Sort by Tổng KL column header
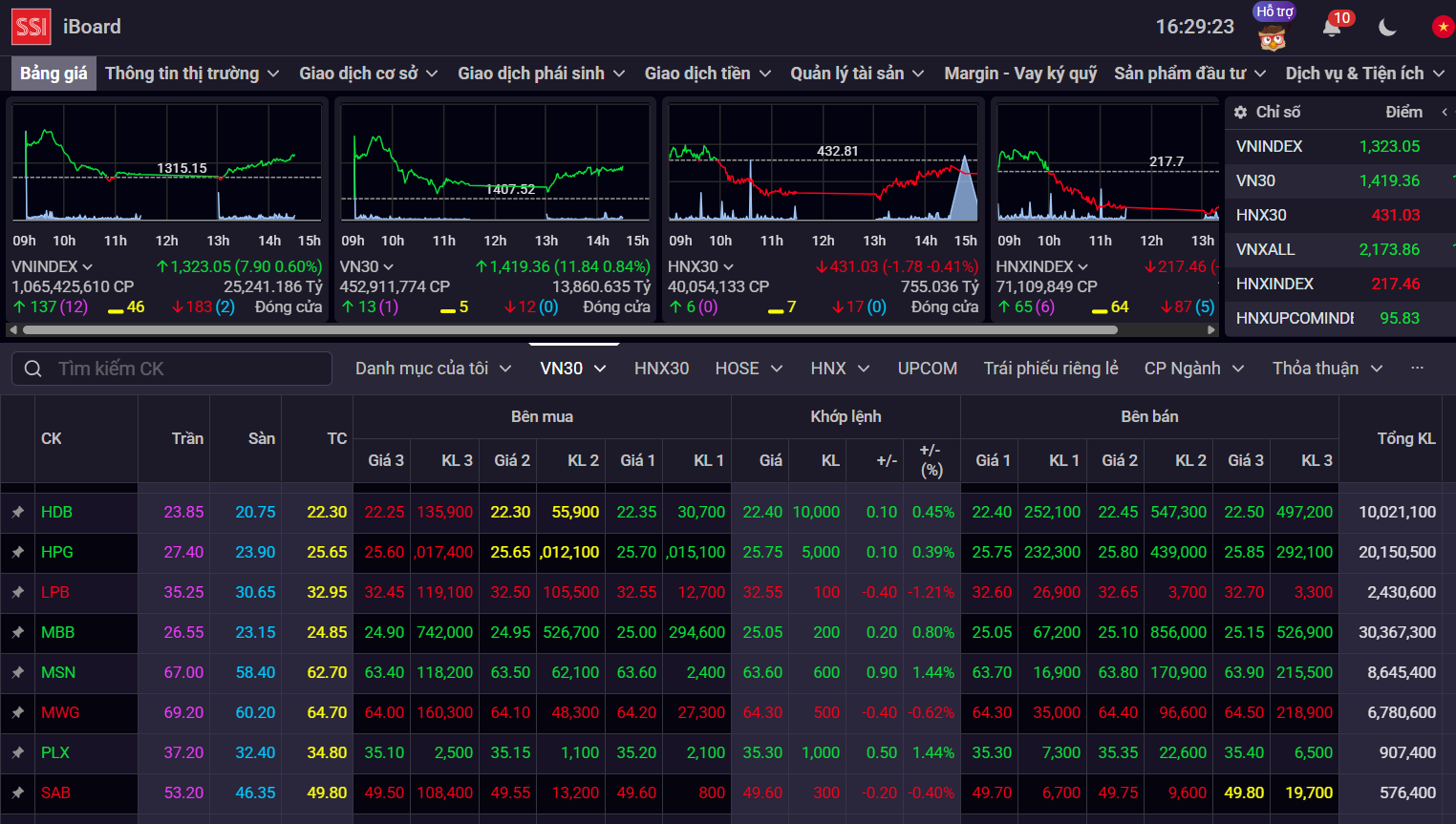Viewport: 1456px width, 824px height. pyautogui.click(x=1405, y=438)
